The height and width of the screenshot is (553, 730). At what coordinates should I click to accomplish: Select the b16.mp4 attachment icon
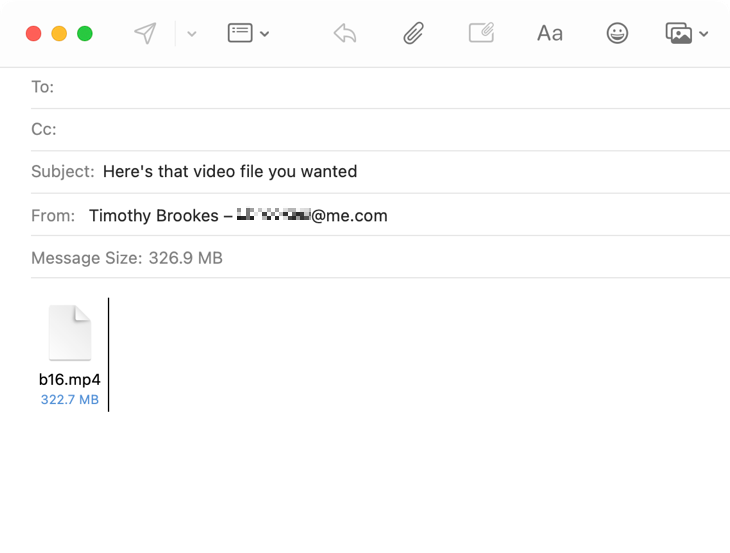[70, 333]
